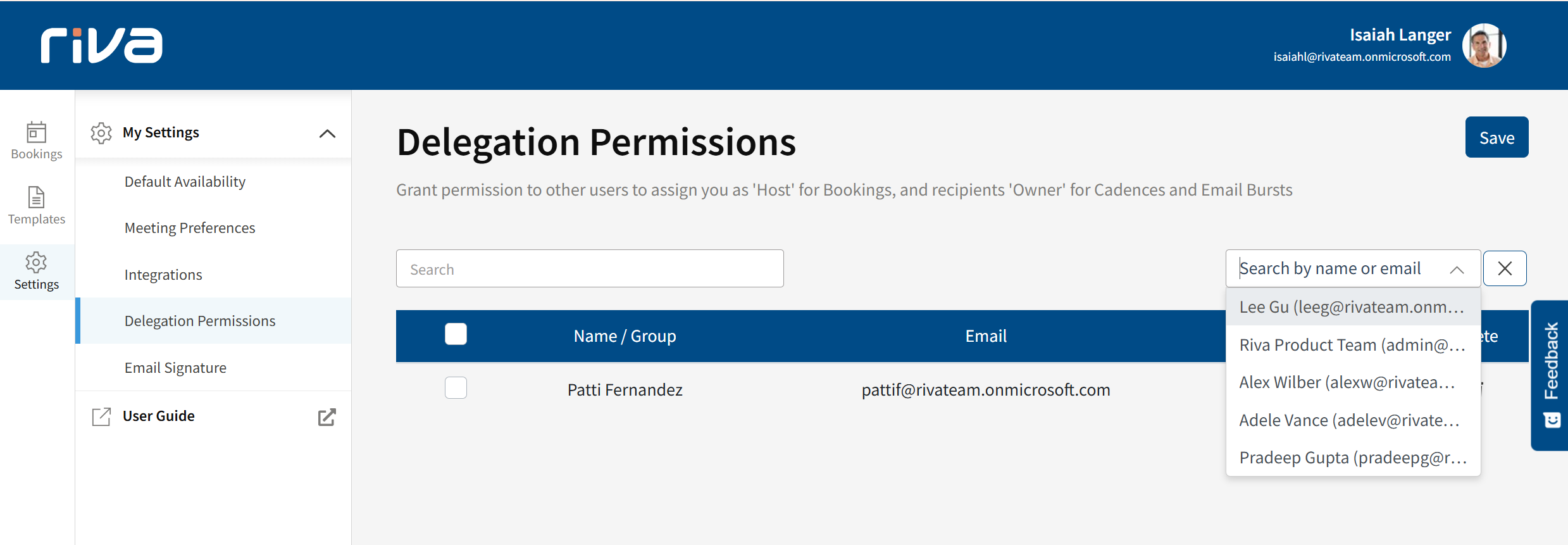Screen dimensions: 1568x545
Task: Collapse the name or email dropdown arrow
Action: pos(1457,270)
